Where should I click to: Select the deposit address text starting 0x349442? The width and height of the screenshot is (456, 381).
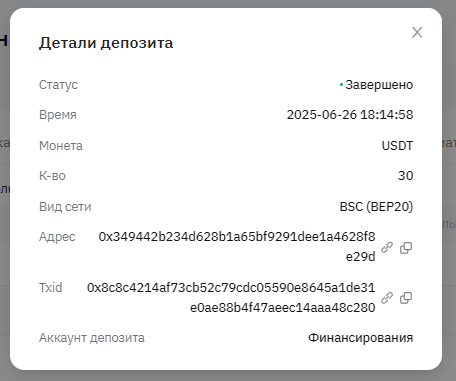pos(237,247)
